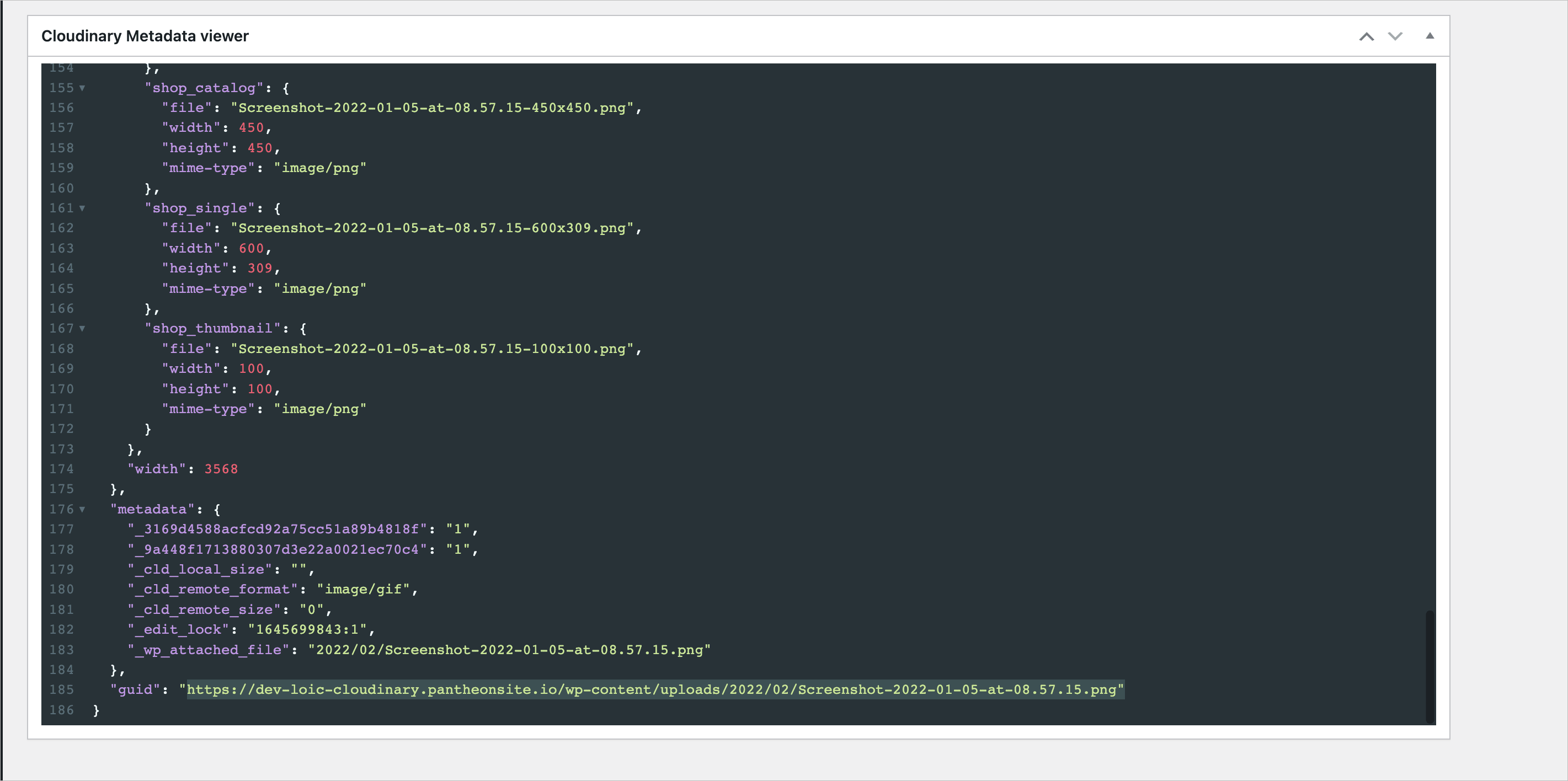Image resolution: width=1568 pixels, height=781 pixels.
Task: Click the highlighted guid URL string
Action: 654,689
